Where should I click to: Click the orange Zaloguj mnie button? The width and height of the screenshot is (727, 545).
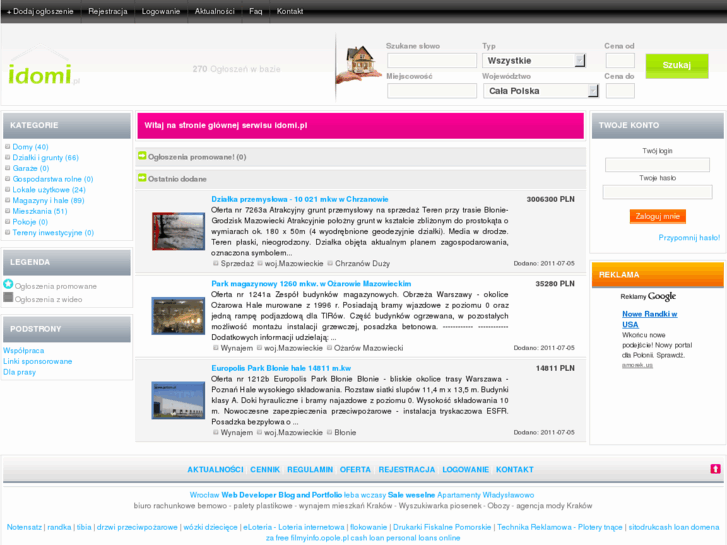pos(657,216)
